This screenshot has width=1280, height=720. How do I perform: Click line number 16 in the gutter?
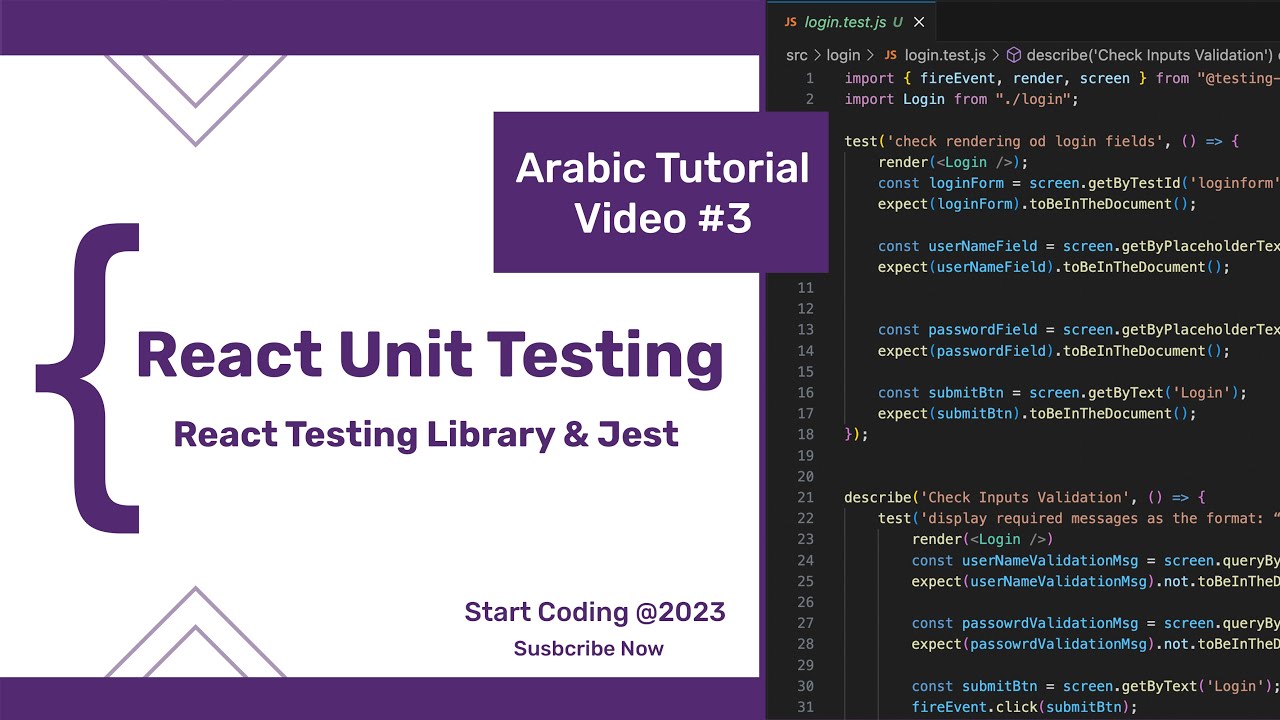pos(805,392)
